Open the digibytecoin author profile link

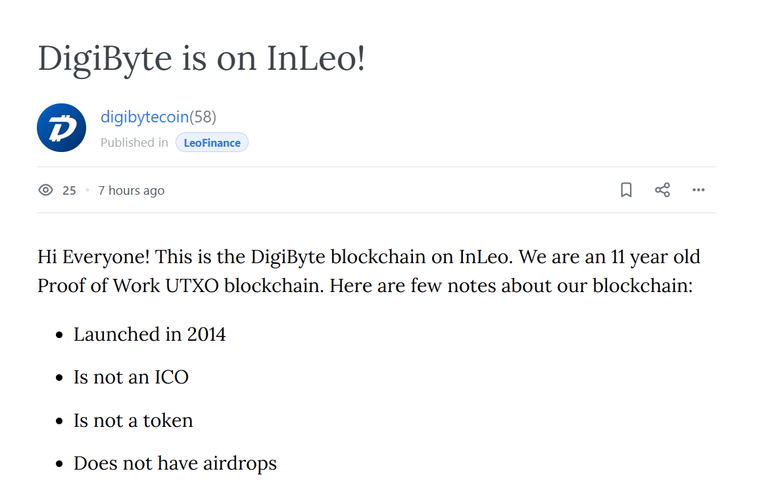click(x=144, y=117)
